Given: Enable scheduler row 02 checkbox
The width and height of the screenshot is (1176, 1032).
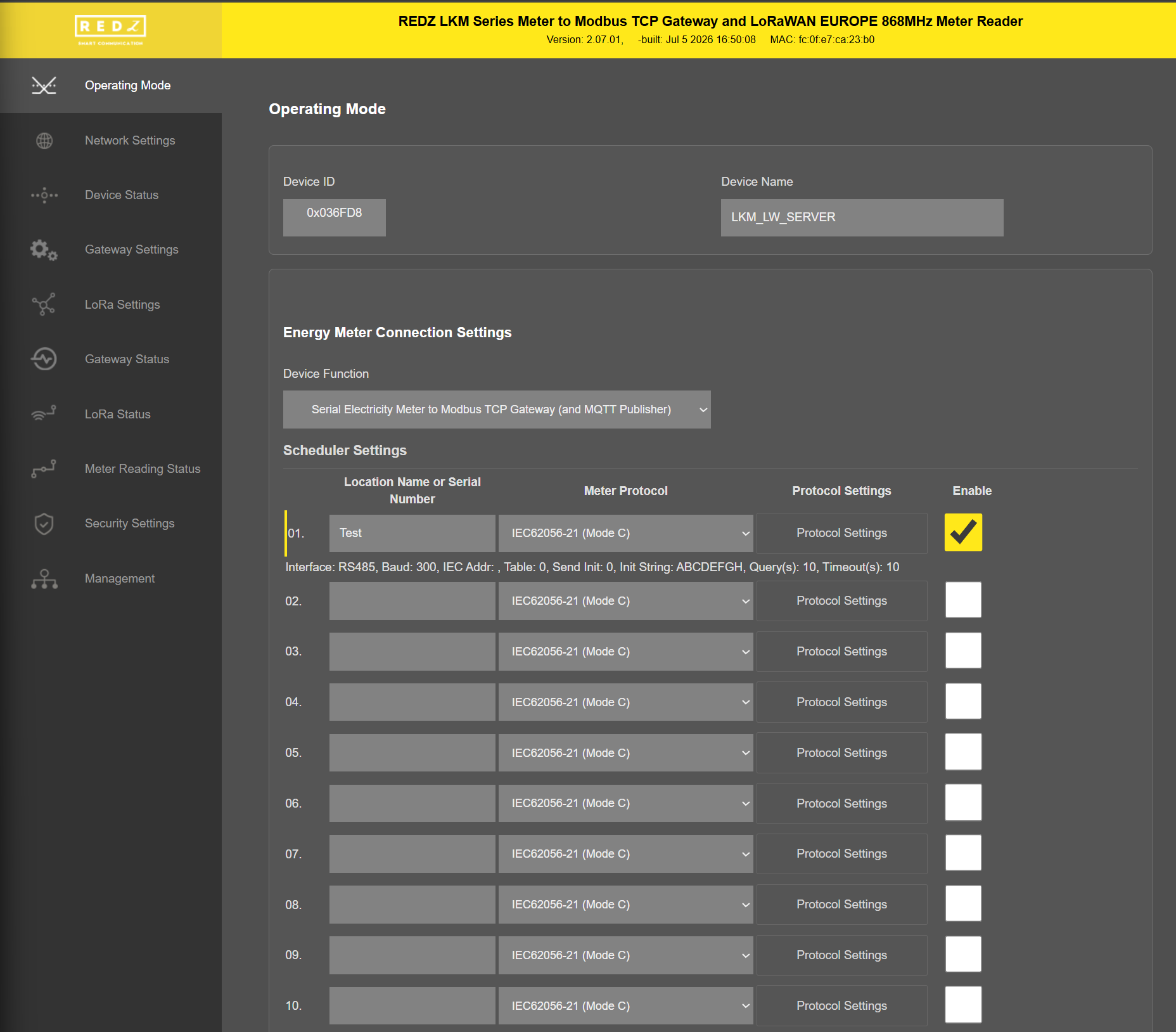Looking at the screenshot, I should coord(963,600).
